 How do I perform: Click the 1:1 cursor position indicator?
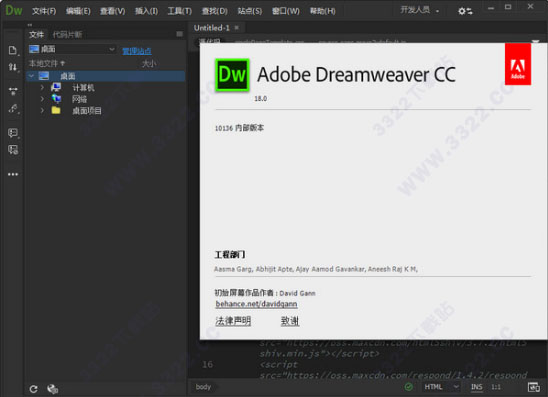coord(496,387)
